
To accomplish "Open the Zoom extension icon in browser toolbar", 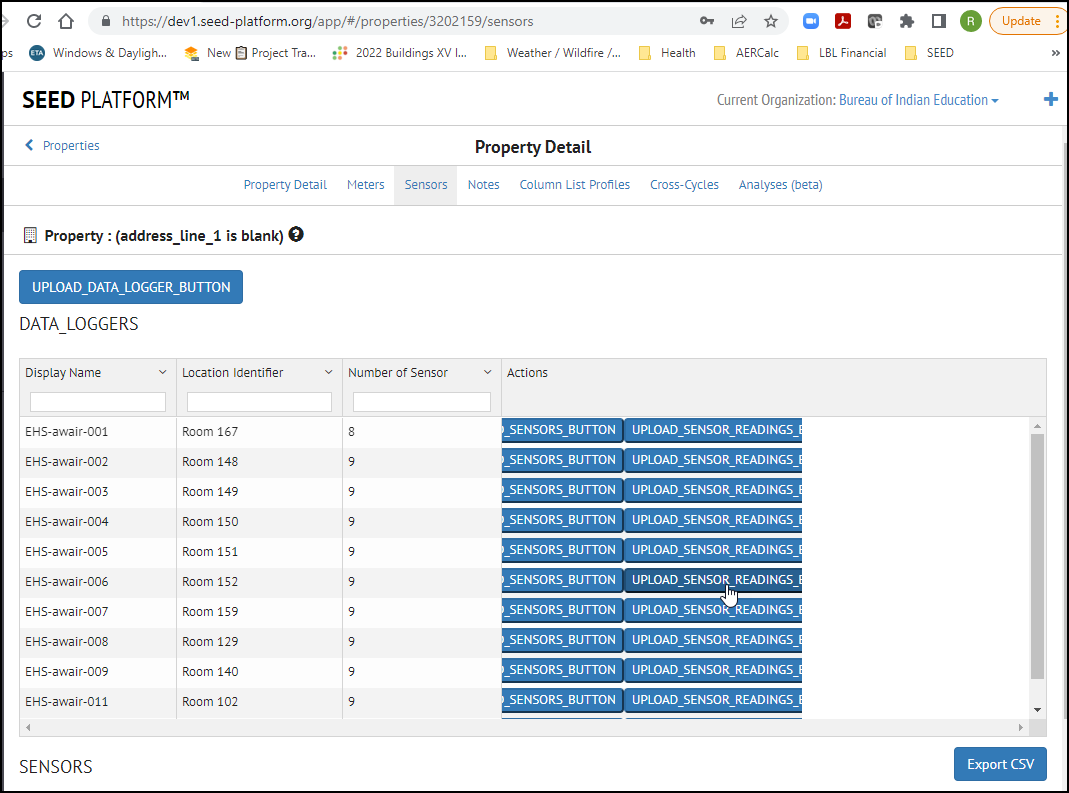I will coord(810,20).
